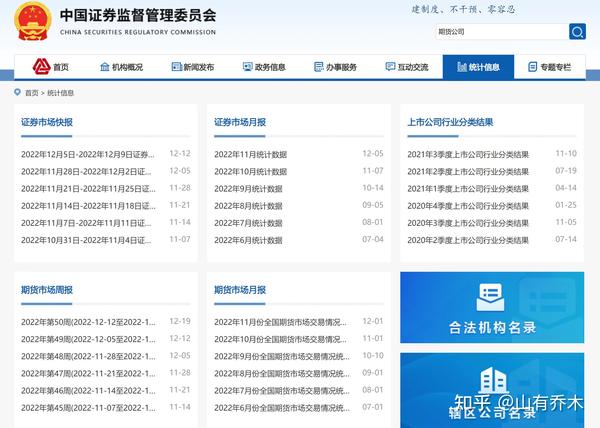The image size is (600, 428).
Task: Open the 2022年第47周 futures weekly report
Action: 88,373
